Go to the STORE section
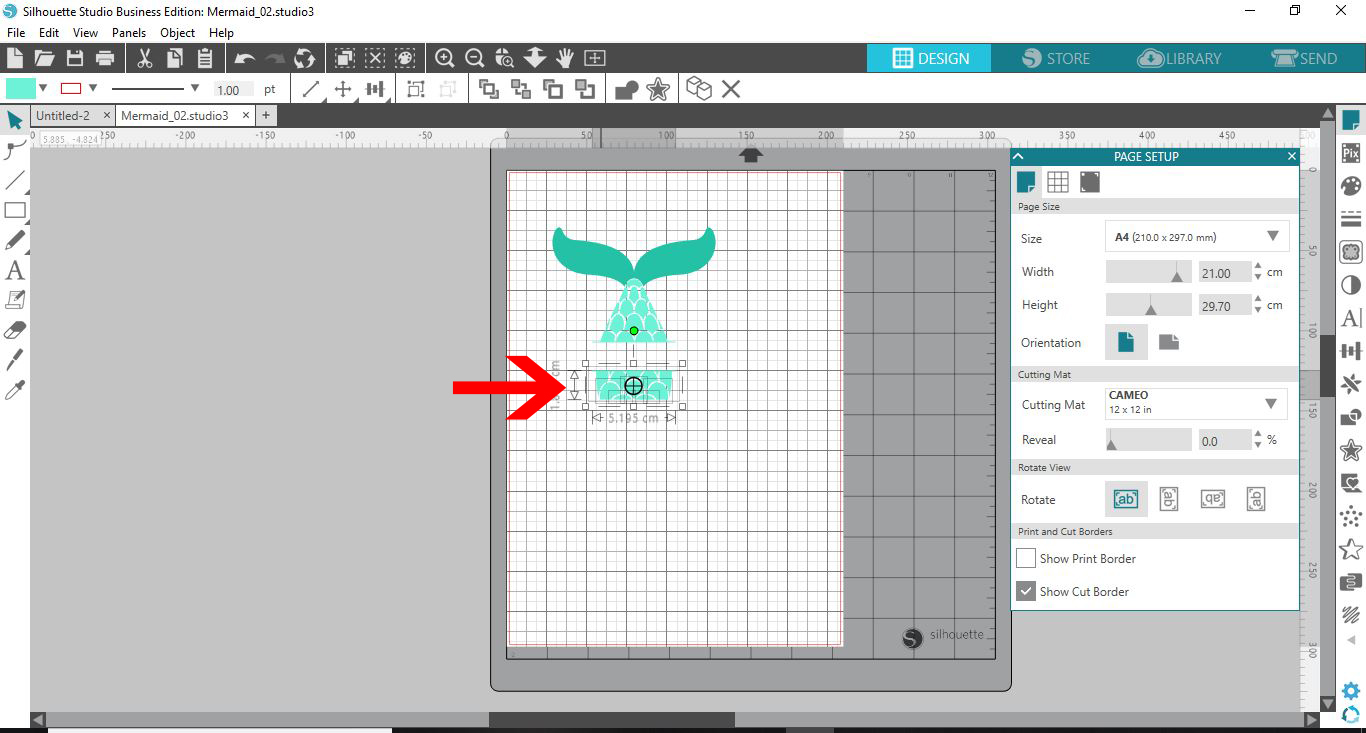Screen dimensions: 1366x733 point(1057,58)
